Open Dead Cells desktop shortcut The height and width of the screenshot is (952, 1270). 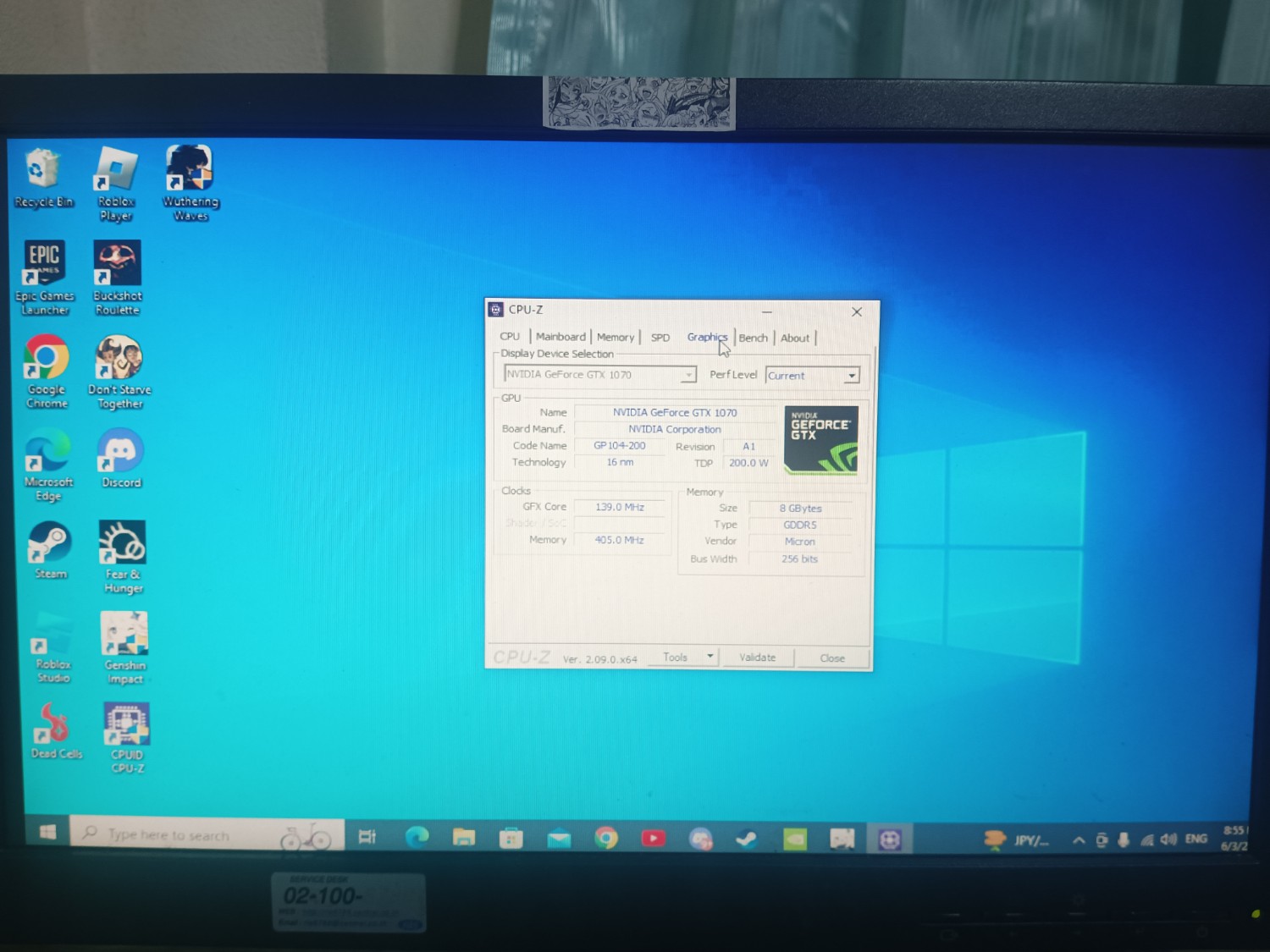[56, 730]
